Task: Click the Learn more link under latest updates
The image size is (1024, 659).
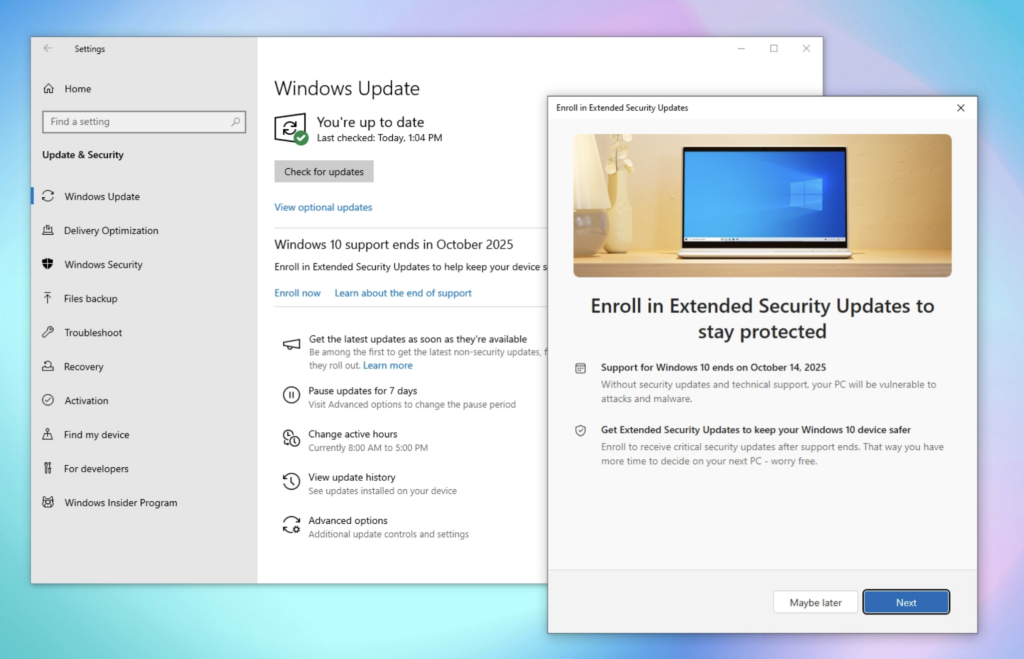Action: 388,366
